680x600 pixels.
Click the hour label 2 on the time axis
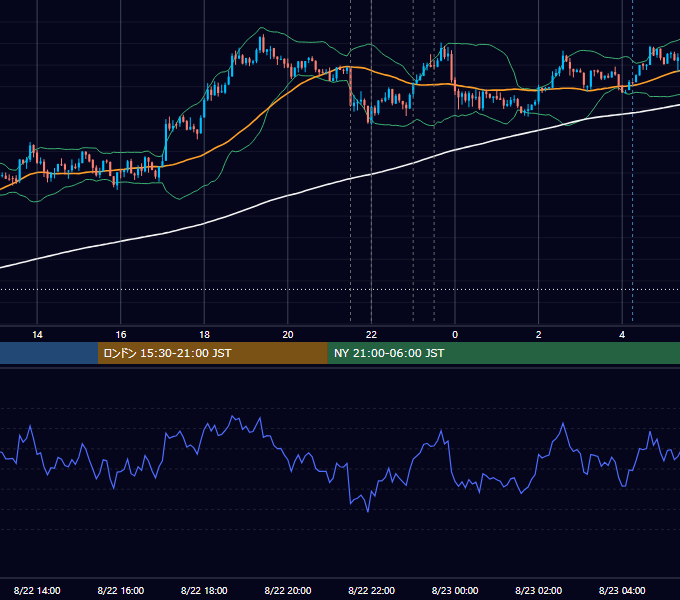(x=539, y=335)
